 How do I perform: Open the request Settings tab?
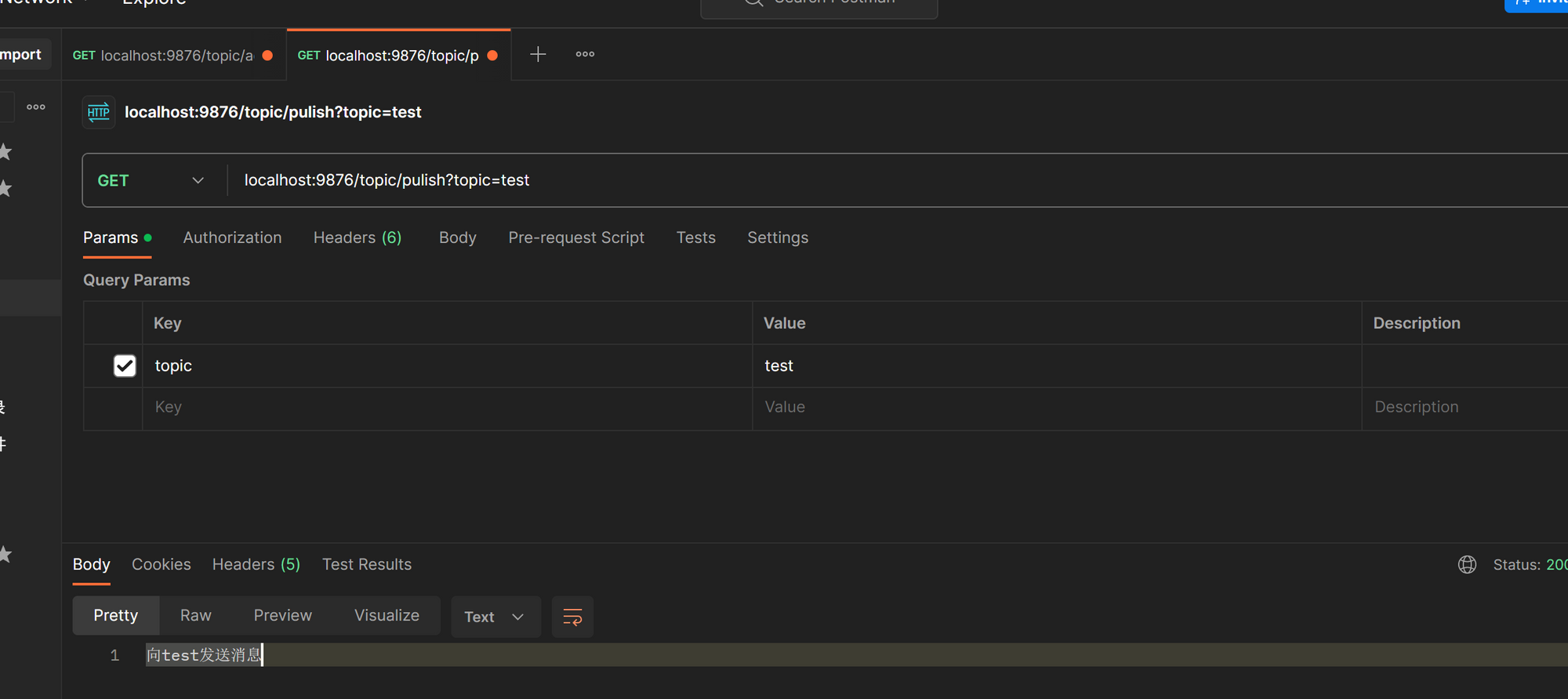pyautogui.click(x=778, y=237)
